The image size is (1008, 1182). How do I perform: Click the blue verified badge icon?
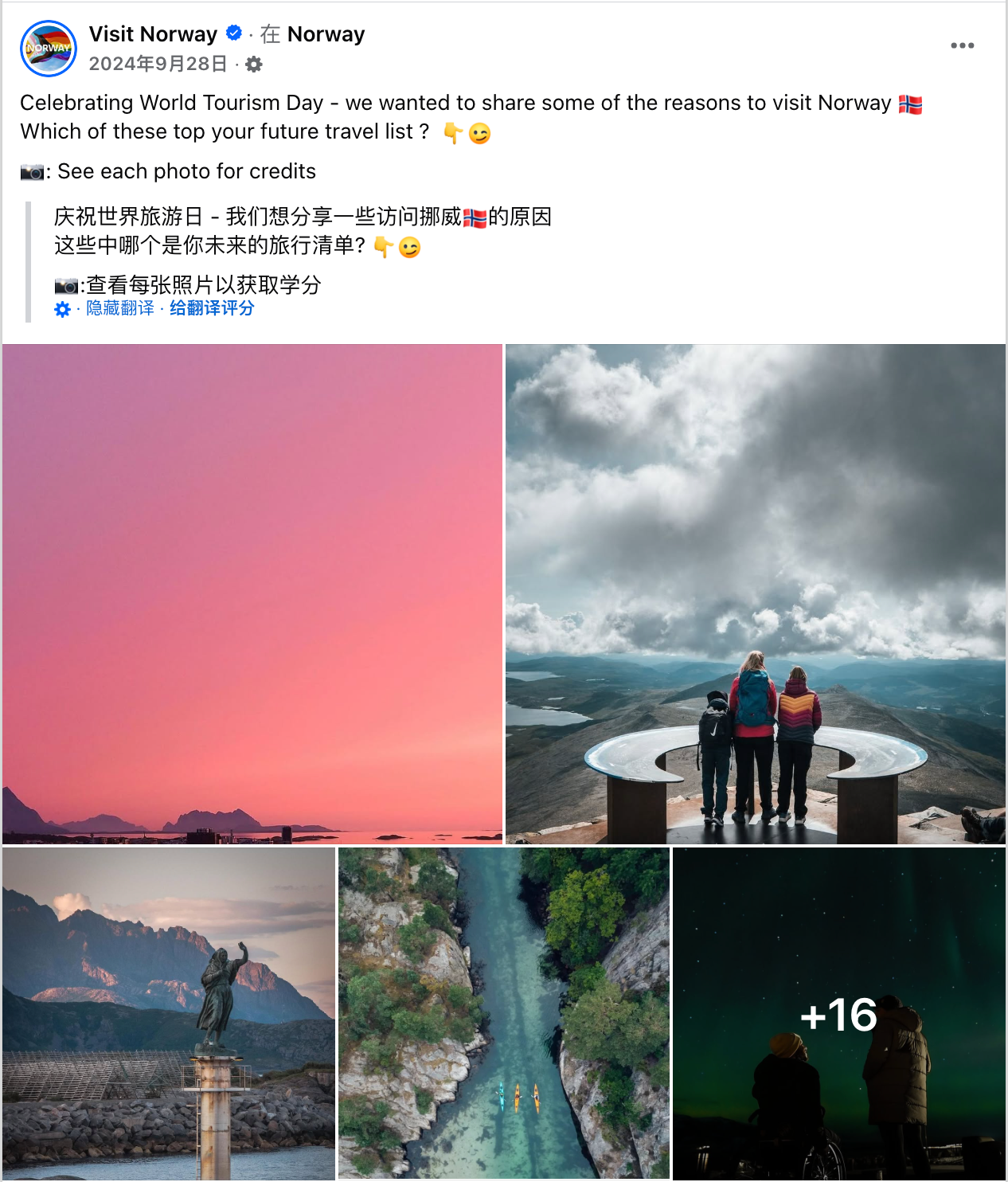tap(234, 33)
